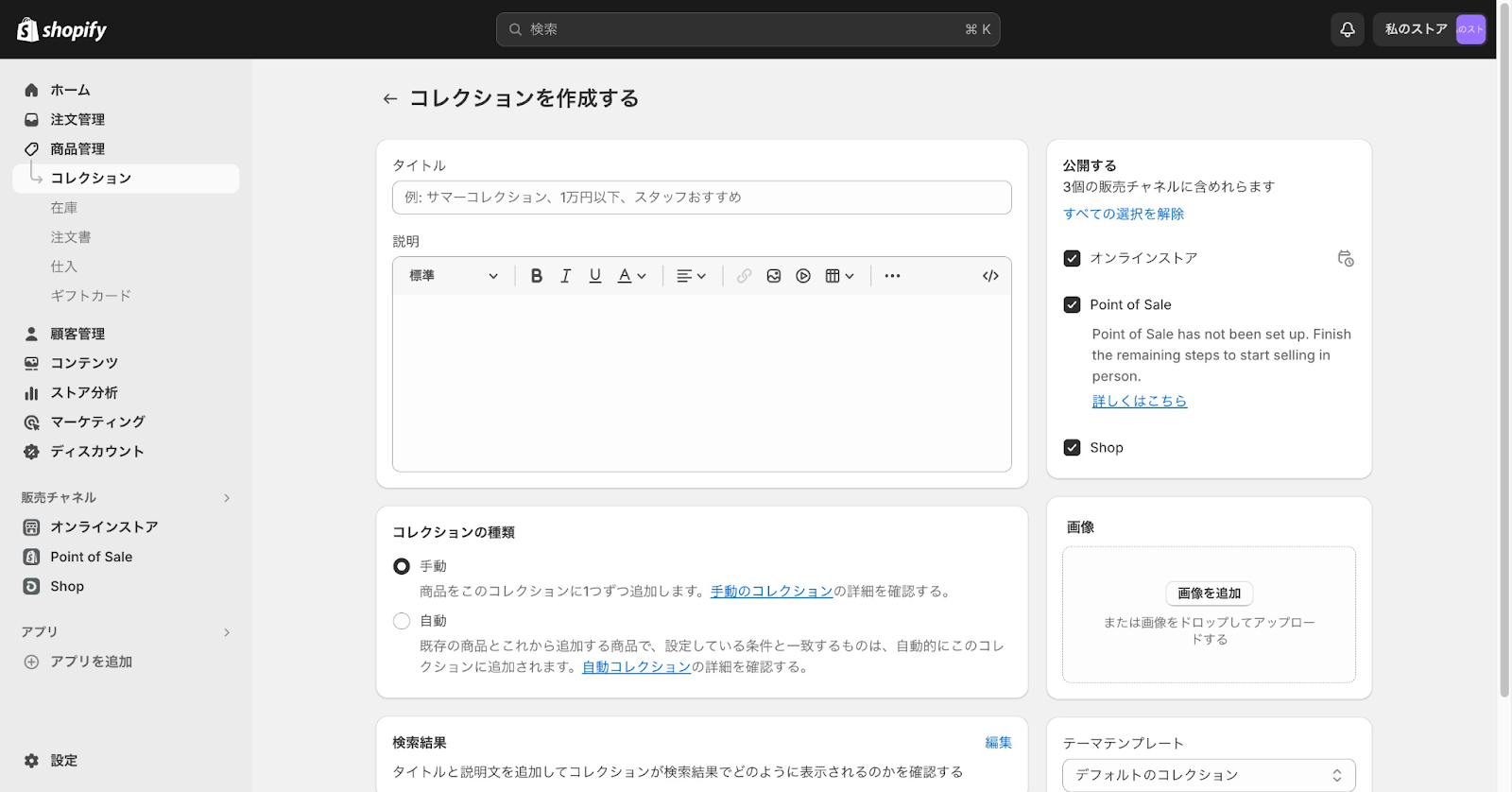The height and width of the screenshot is (792, 1512).
Task: Click 編集 in the 検索結果 card
Action: (998, 743)
